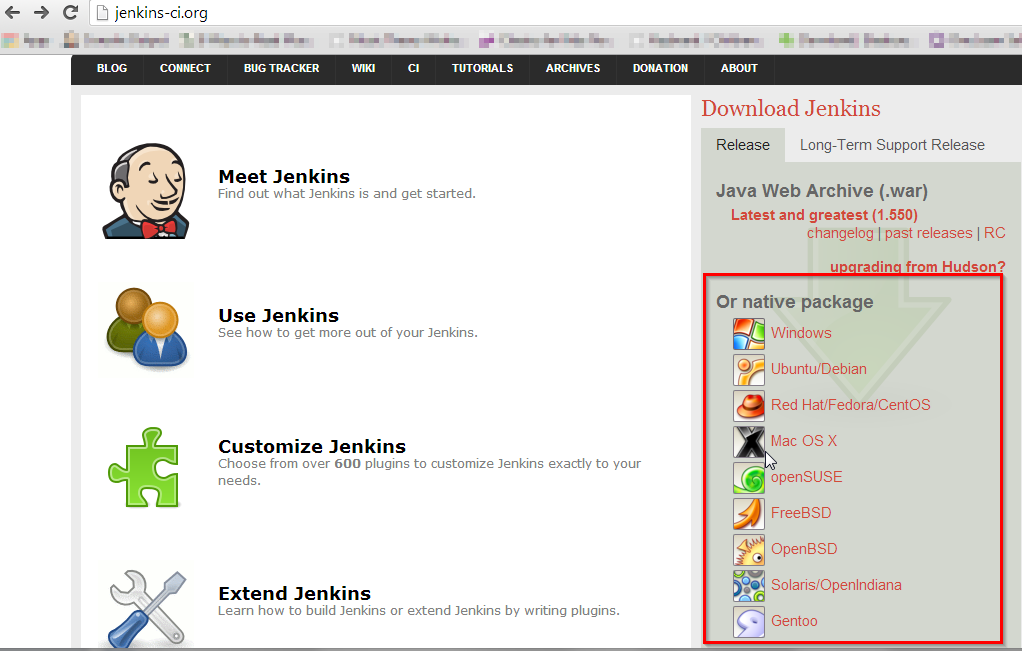Click the Java Web Archive (.war) text

point(822,191)
